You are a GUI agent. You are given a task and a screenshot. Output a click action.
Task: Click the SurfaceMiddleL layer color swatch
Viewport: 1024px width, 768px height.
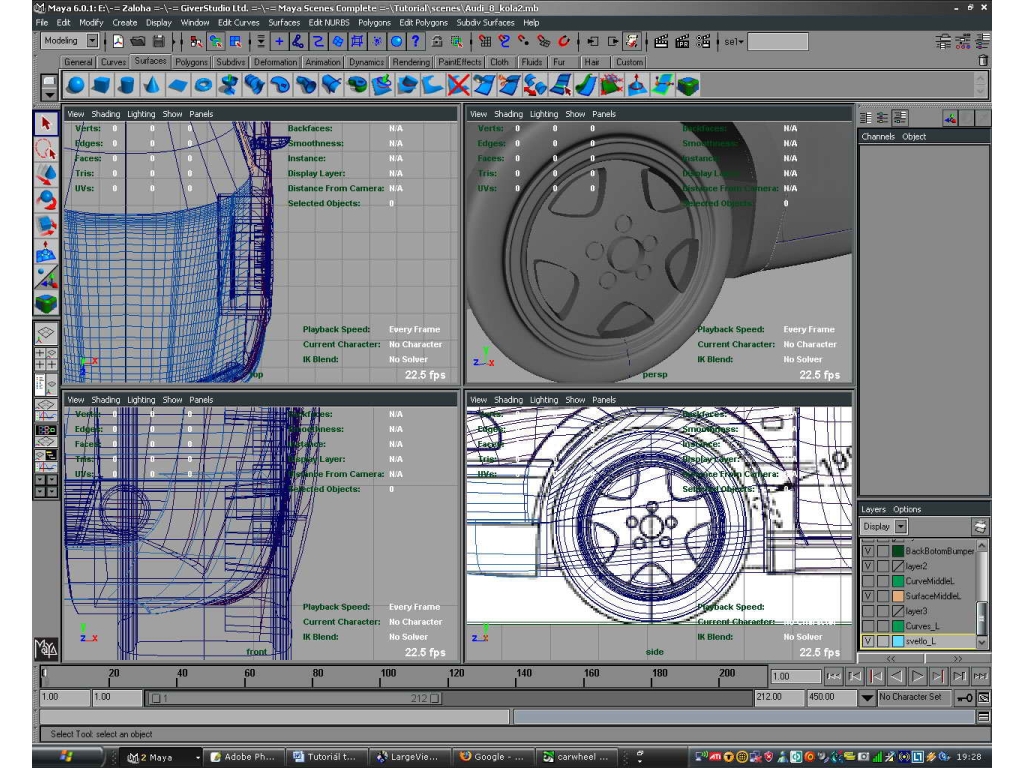tap(898, 596)
